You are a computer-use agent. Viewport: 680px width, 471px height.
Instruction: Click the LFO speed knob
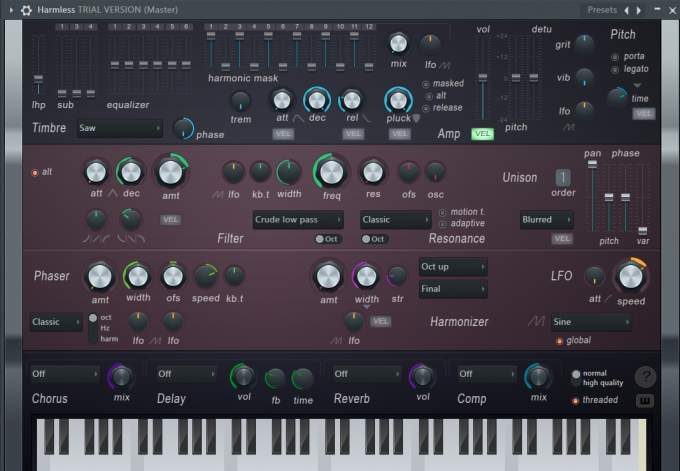[x=631, y=276]
